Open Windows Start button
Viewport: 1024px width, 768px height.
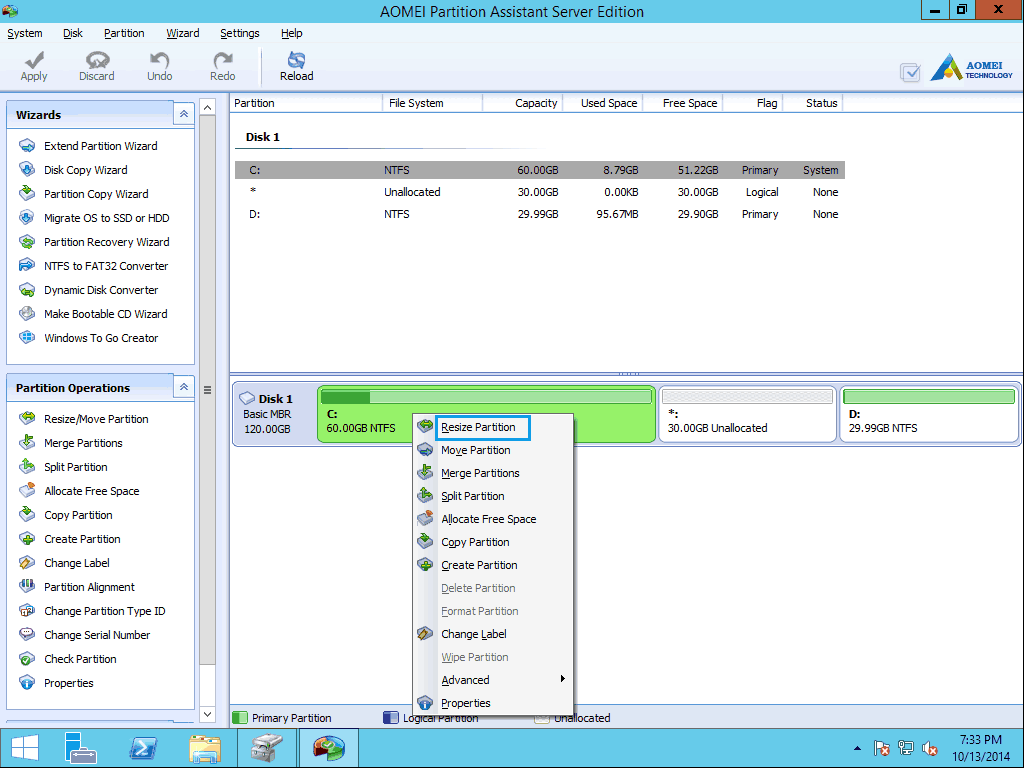[25, 748]
